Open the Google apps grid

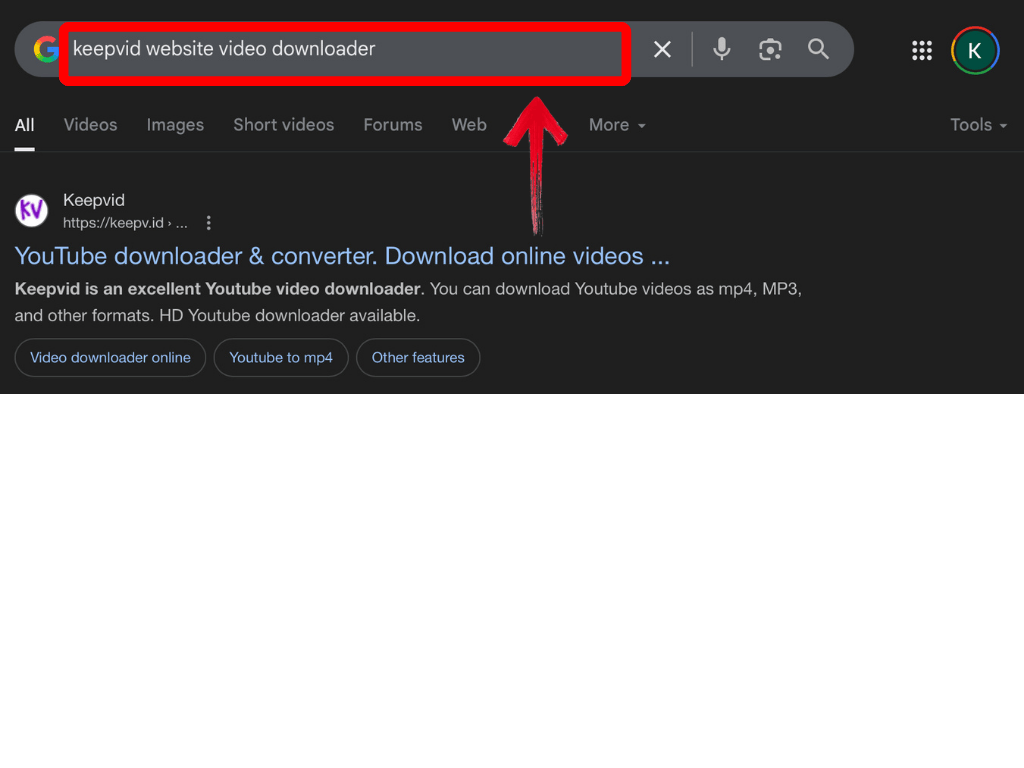click(x=922, y=50)
